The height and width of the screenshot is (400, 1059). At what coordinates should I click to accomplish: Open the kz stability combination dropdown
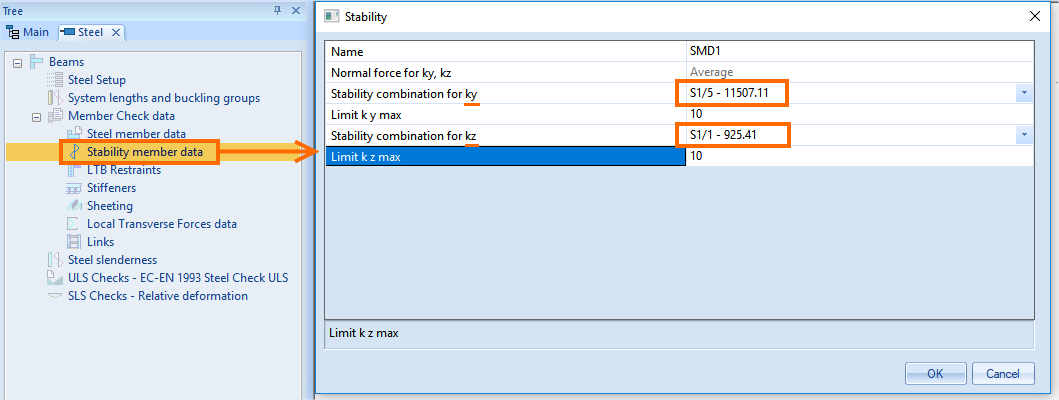(1024, 135)
